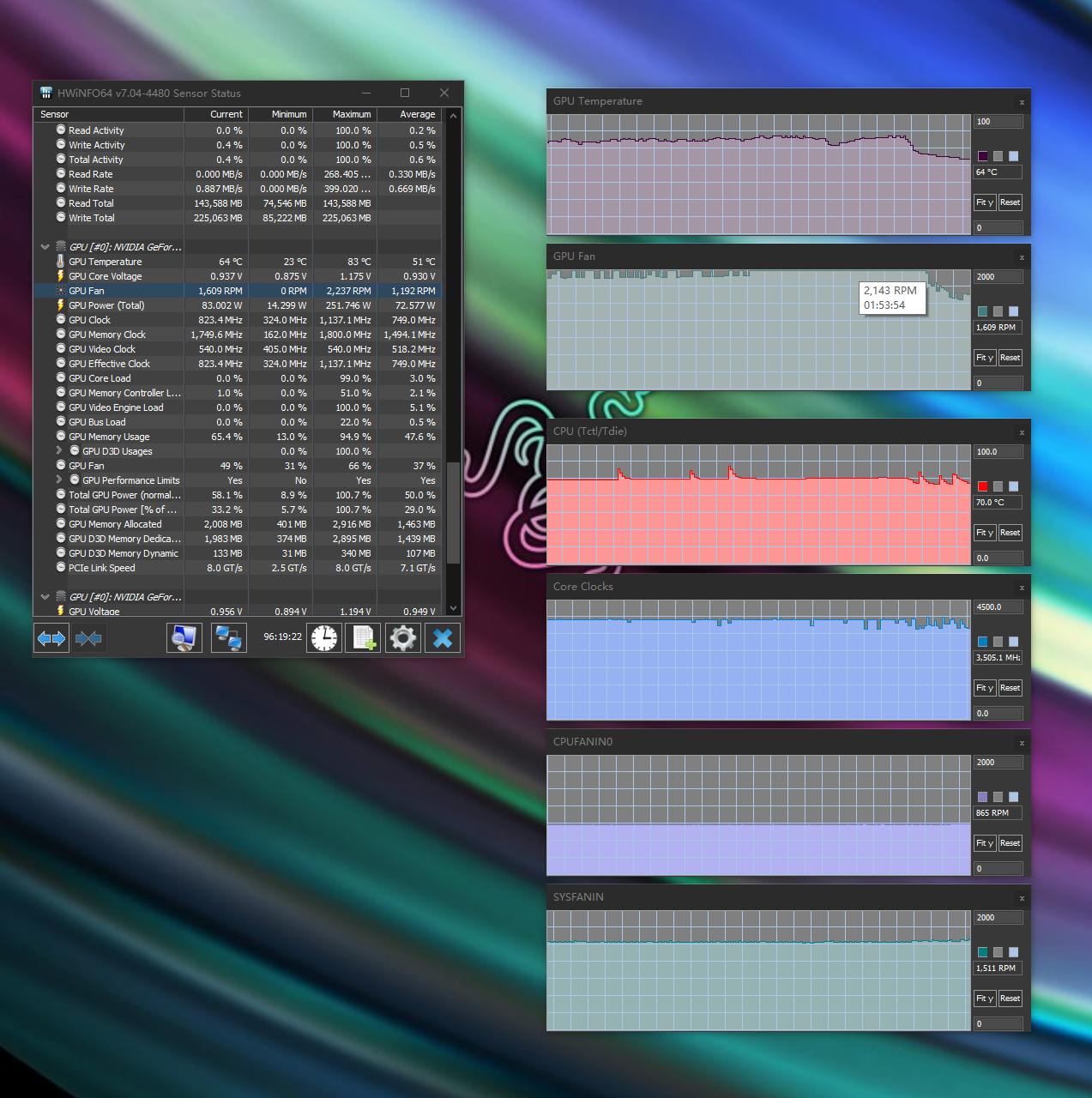Collapse the second GPU [#0] NVIDIA group

pos(45,597)
